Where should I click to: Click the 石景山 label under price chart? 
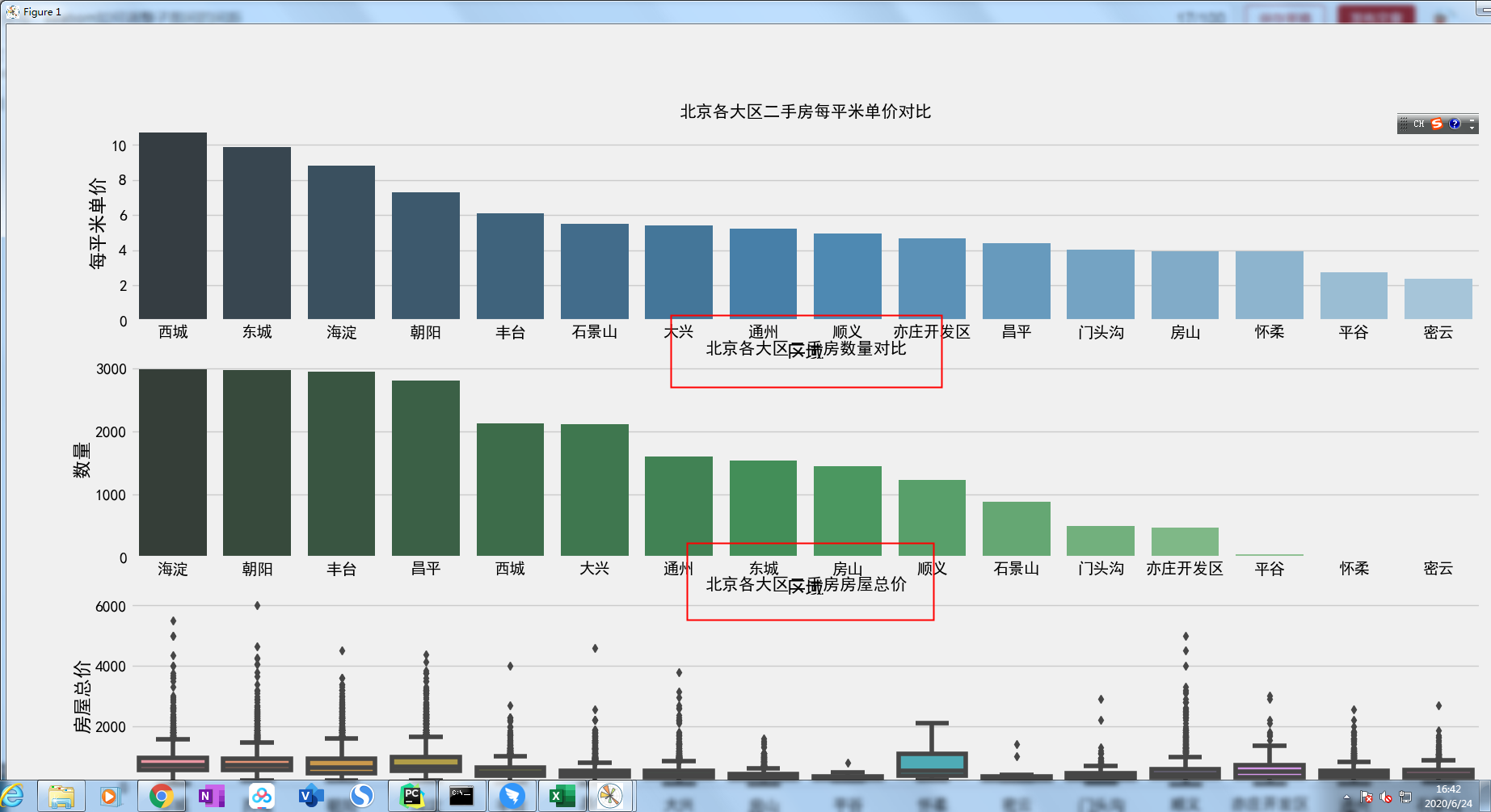coord(595,332)
